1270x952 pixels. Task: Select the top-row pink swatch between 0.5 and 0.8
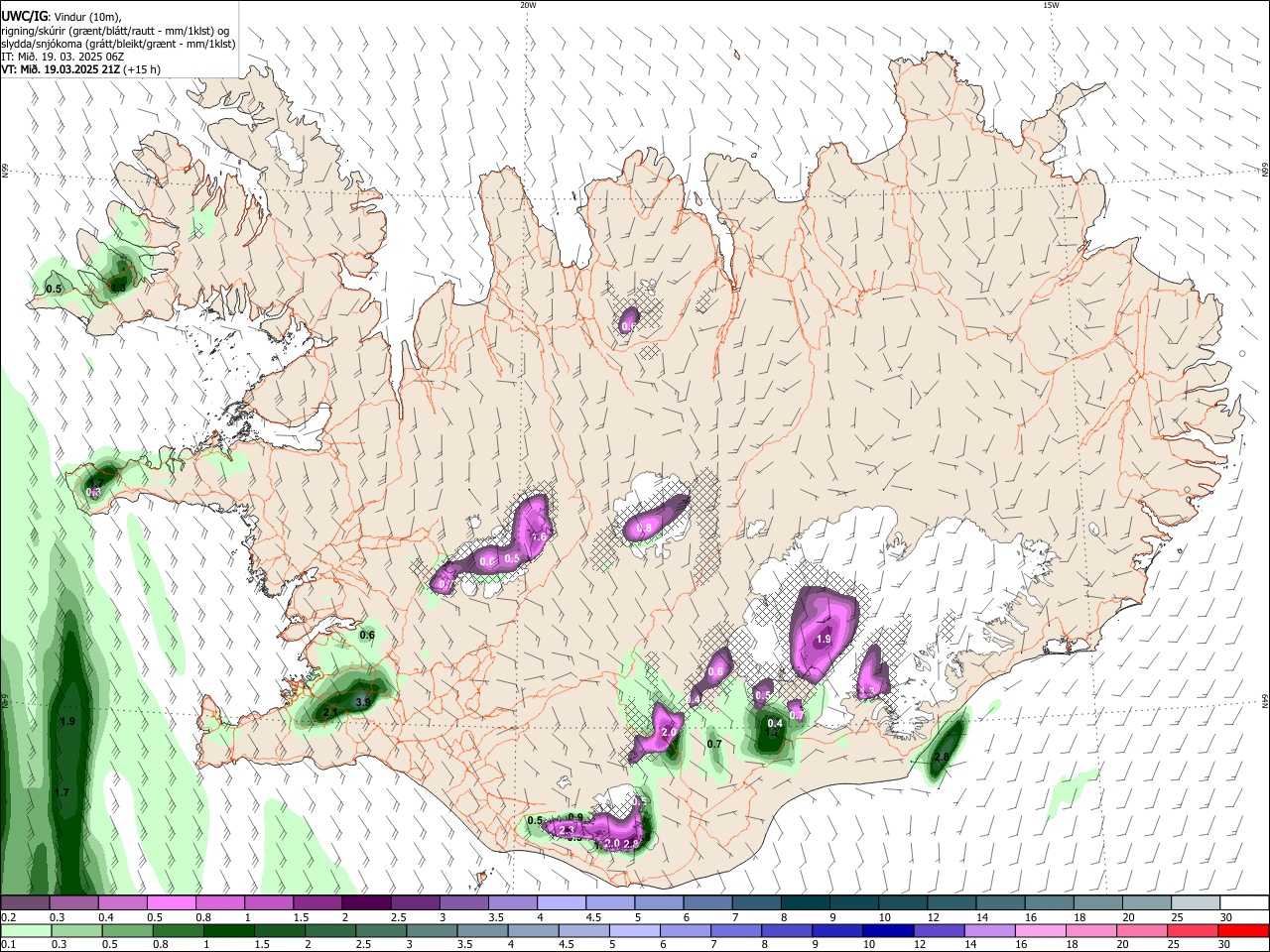[171, 903]
